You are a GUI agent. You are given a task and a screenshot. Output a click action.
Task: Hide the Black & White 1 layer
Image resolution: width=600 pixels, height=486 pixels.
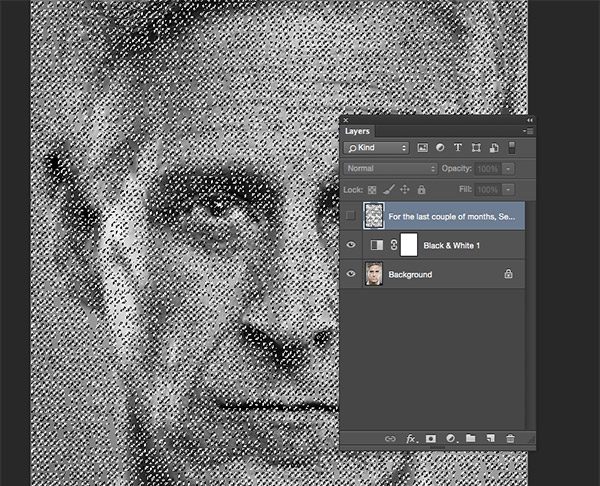point(349,245)
